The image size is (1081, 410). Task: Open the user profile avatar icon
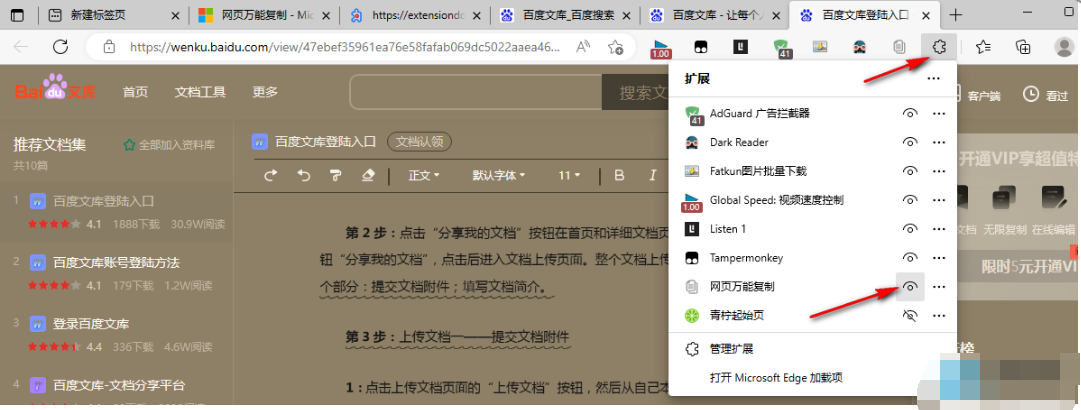pos(1066,47)
